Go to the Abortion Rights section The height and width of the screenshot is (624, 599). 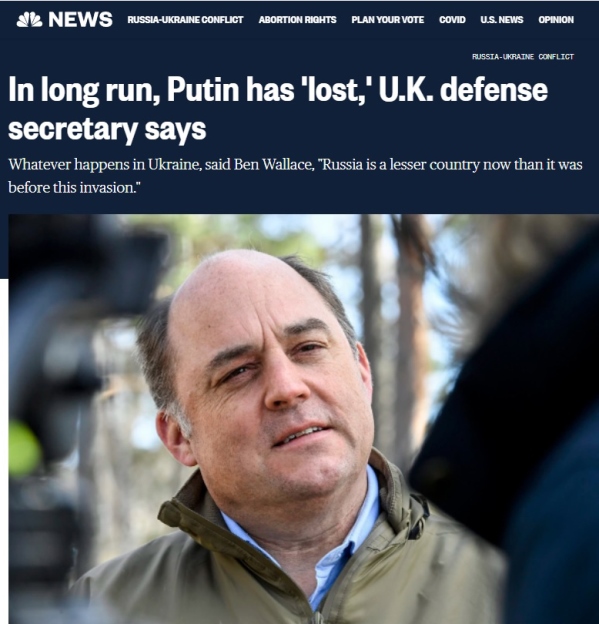pyautogui.click(x=297, y=20)
